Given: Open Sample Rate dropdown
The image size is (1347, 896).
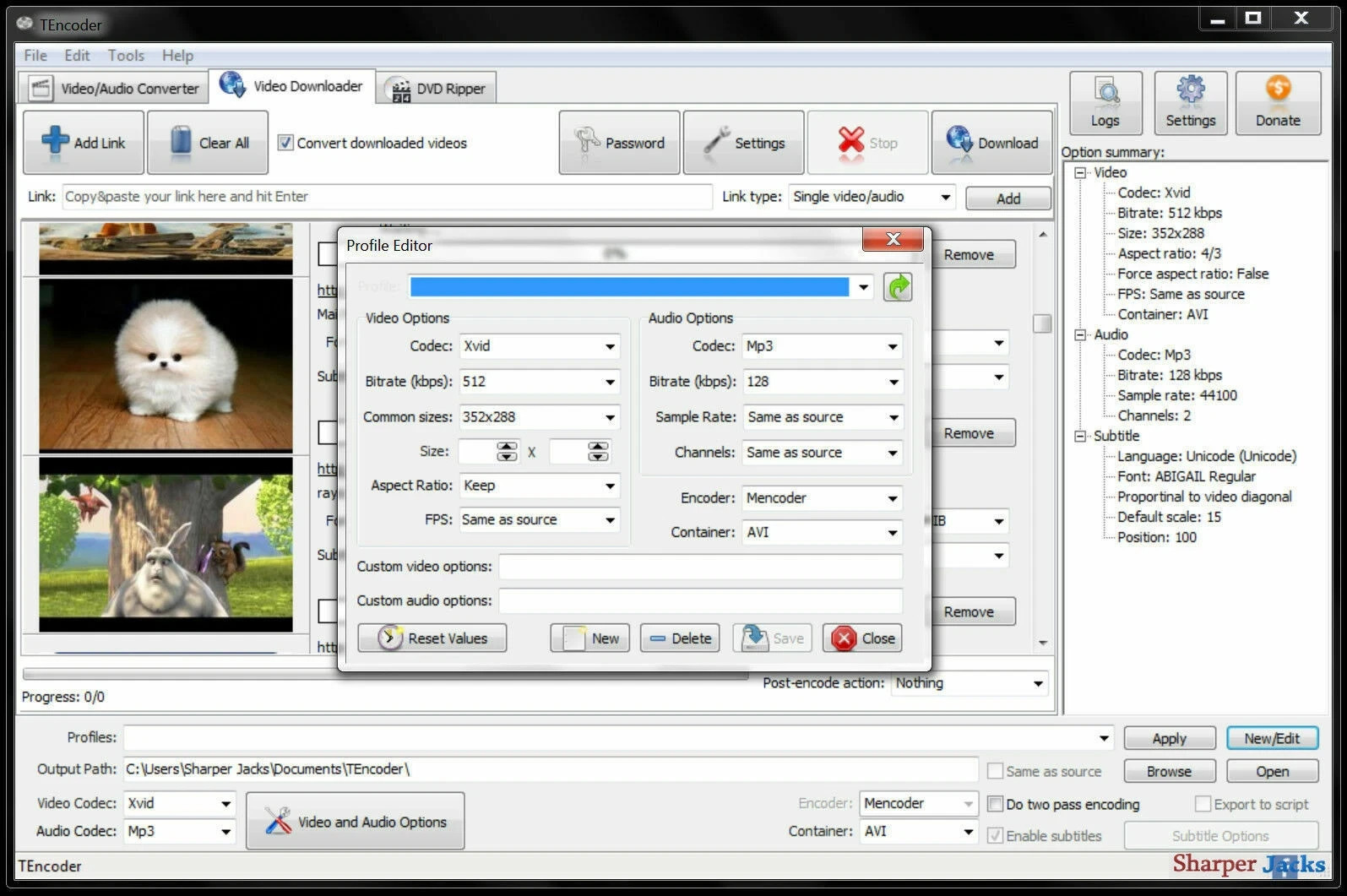Looking at the screenshot, I should click(893, 417).
